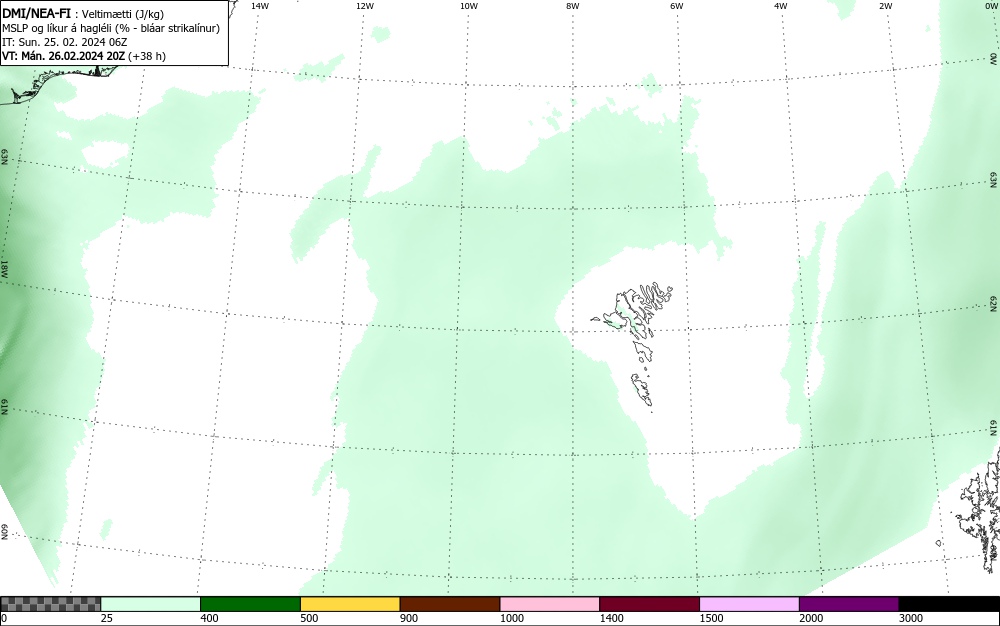Click the dark green 400–500 legend swatch

[250, 604]
